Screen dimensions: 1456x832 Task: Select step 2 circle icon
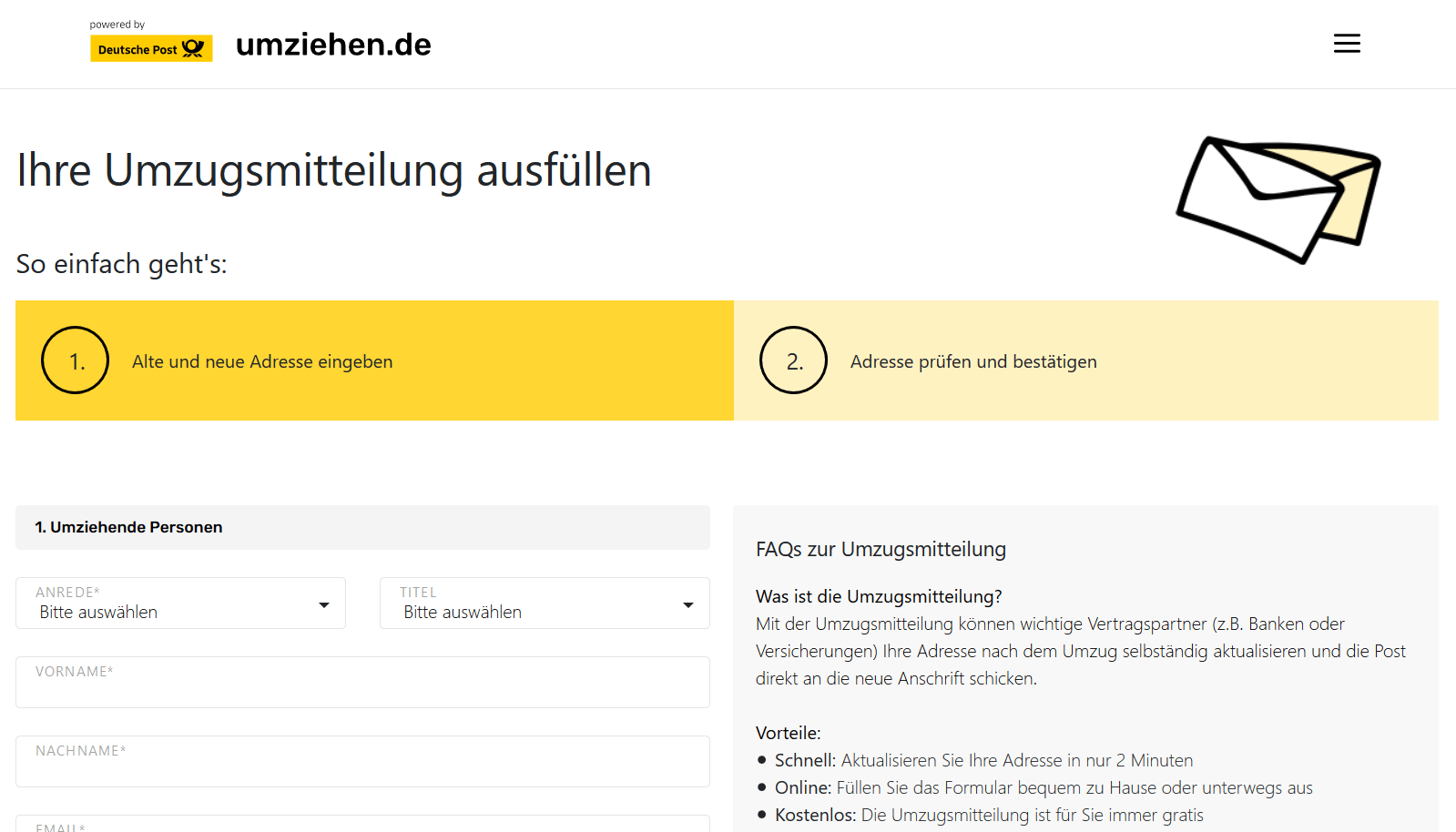793,360
